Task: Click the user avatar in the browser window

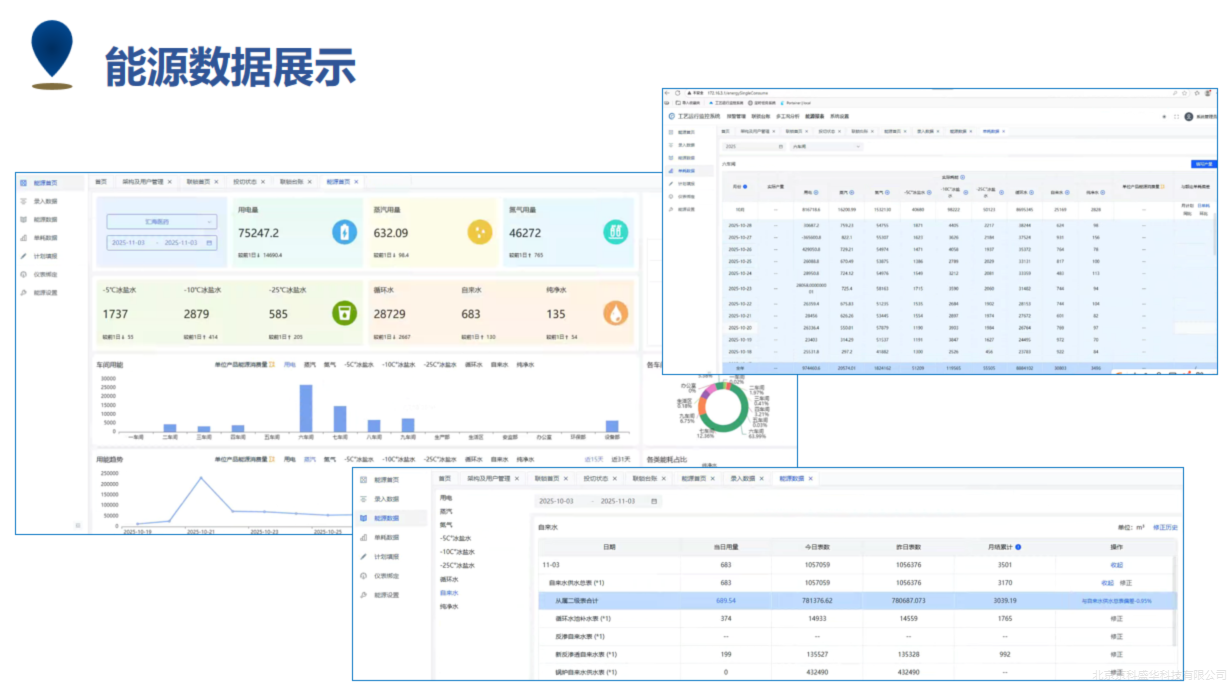Action: [1189, 117]
